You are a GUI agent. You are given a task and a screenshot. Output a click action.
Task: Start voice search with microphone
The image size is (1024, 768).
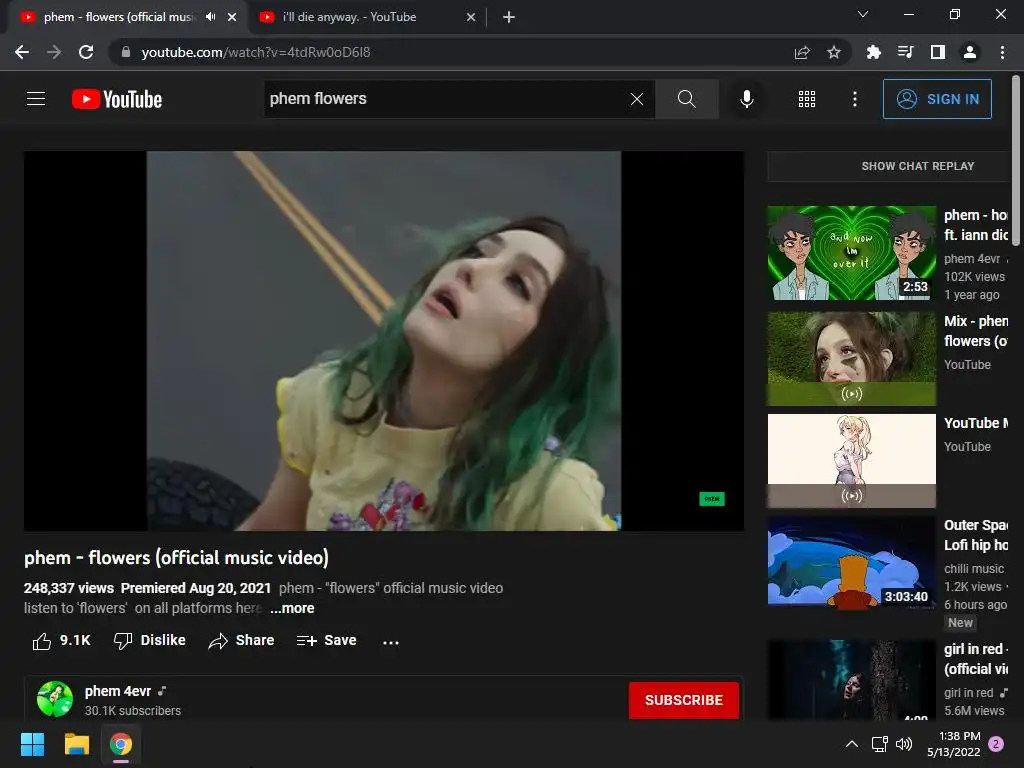(x=746, y=99)
